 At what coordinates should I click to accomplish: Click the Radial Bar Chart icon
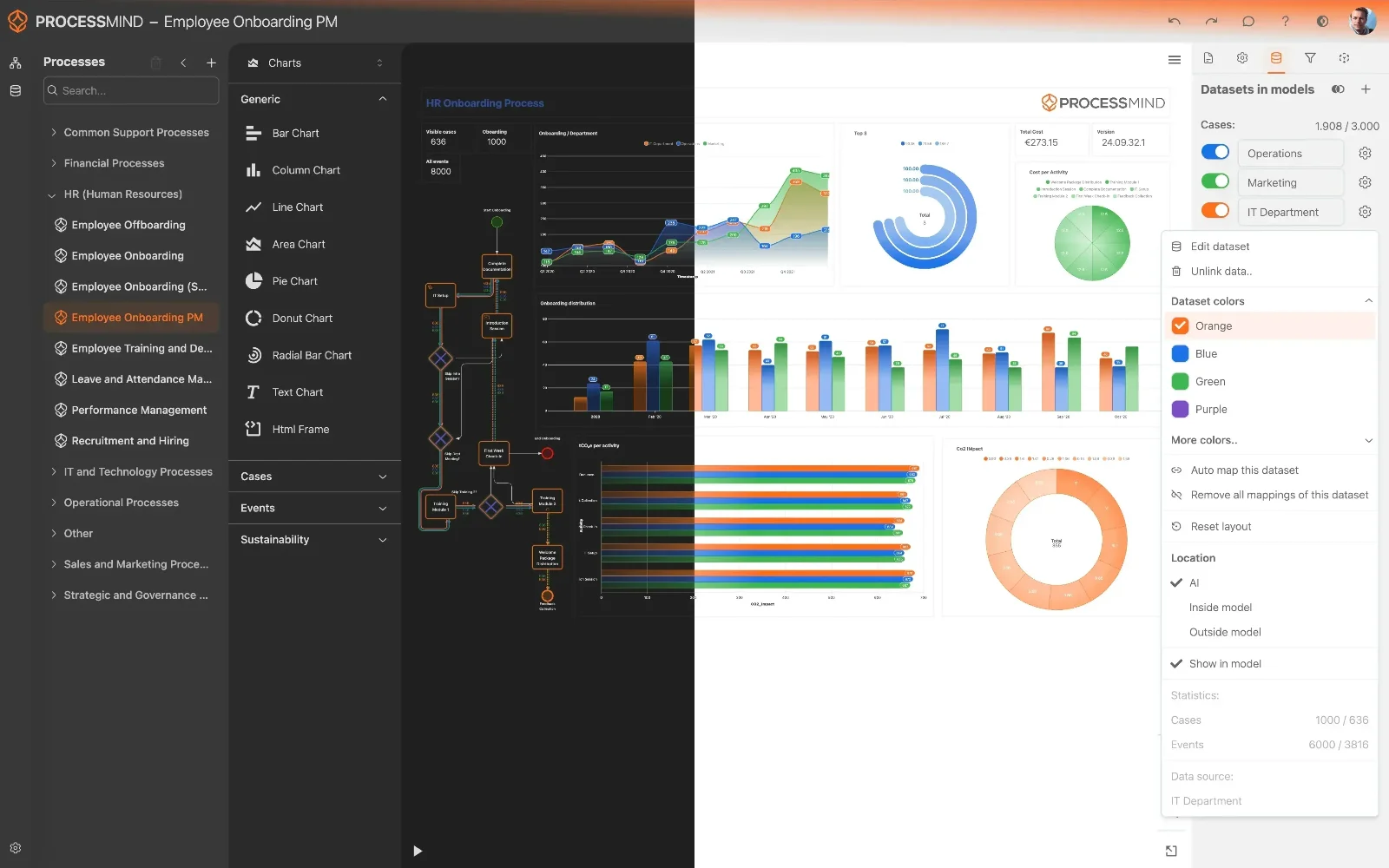(x=253, y=355)
